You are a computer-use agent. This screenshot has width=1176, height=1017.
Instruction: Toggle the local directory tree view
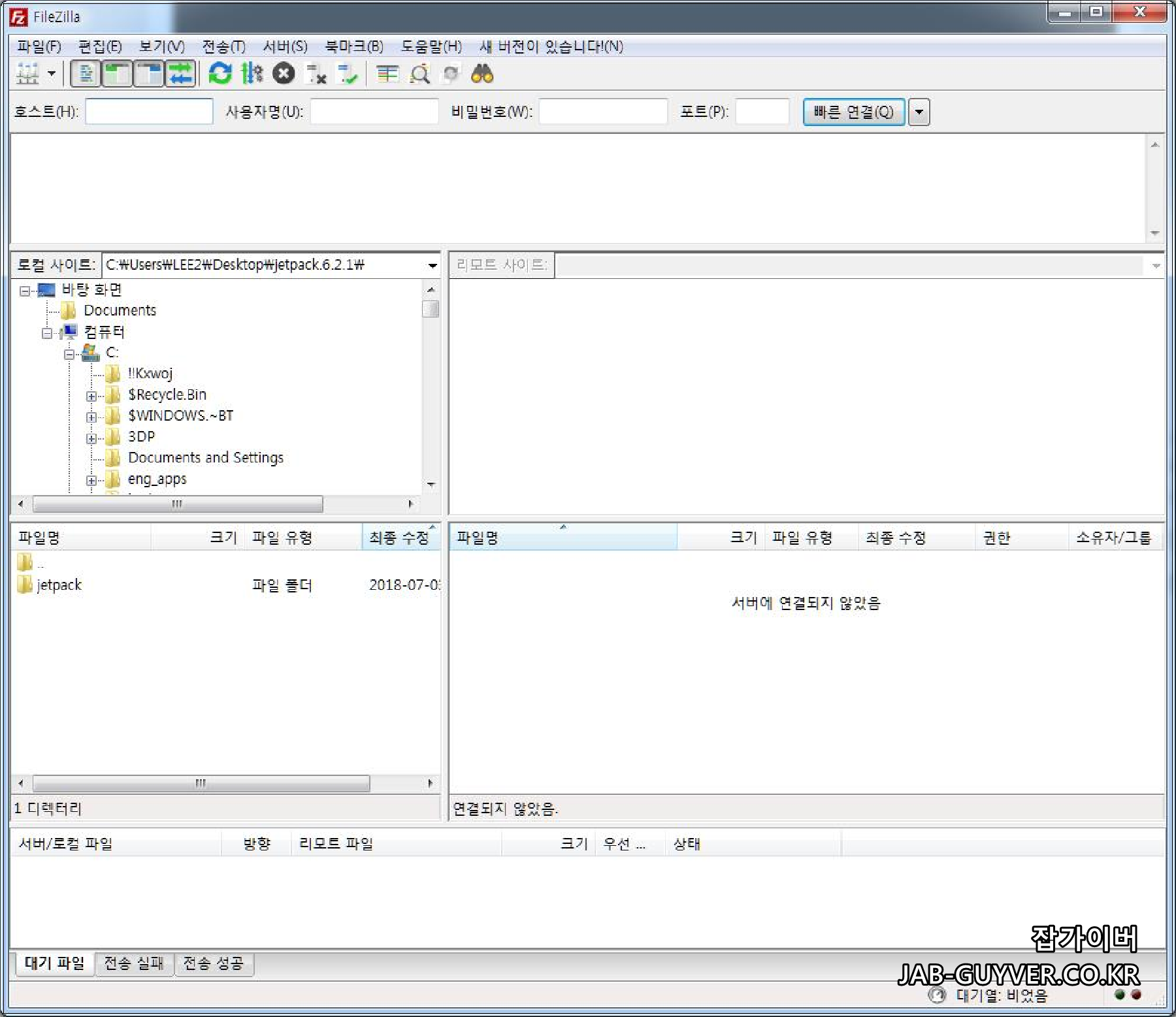pos(117,74)
